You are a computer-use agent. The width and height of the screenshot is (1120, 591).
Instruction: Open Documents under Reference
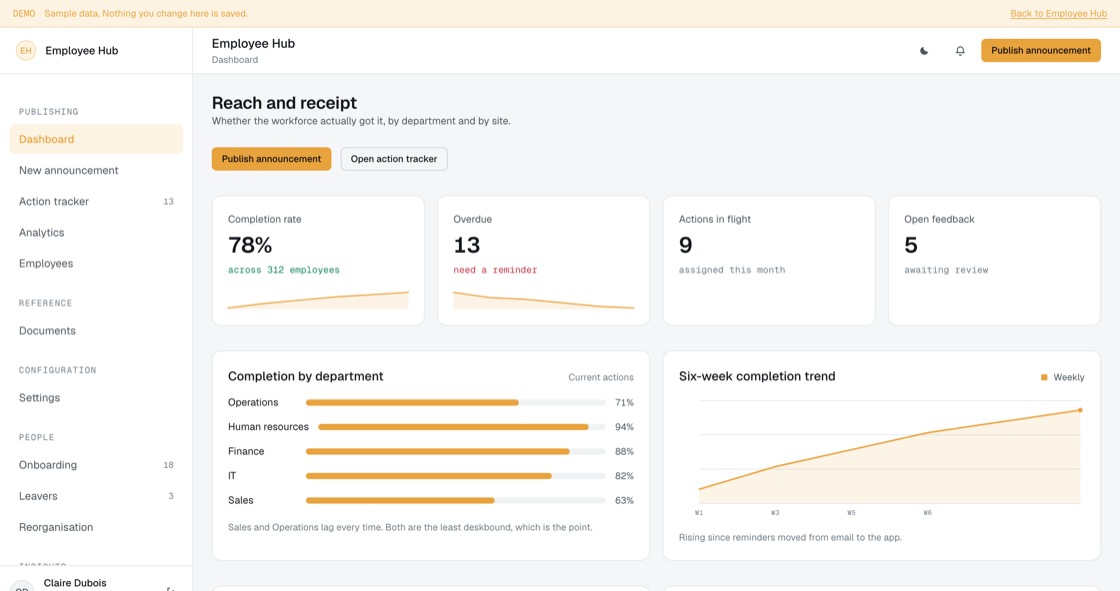96,331
